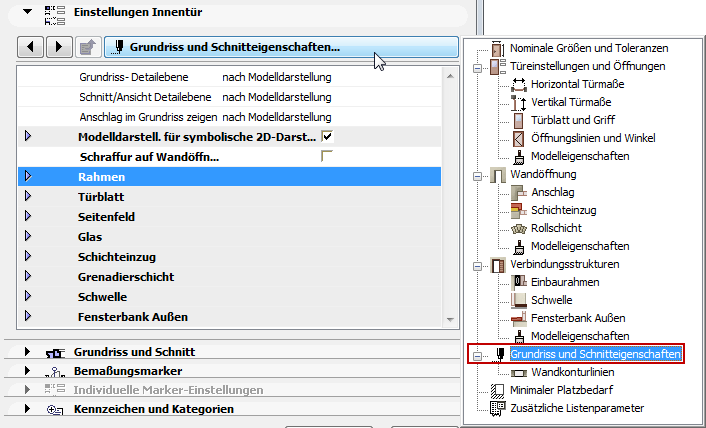Uncheck Modelldarstell. für symbolische 2D-Darst. checkbox
This screenshot has height=428, width=706.
(327, 136)
